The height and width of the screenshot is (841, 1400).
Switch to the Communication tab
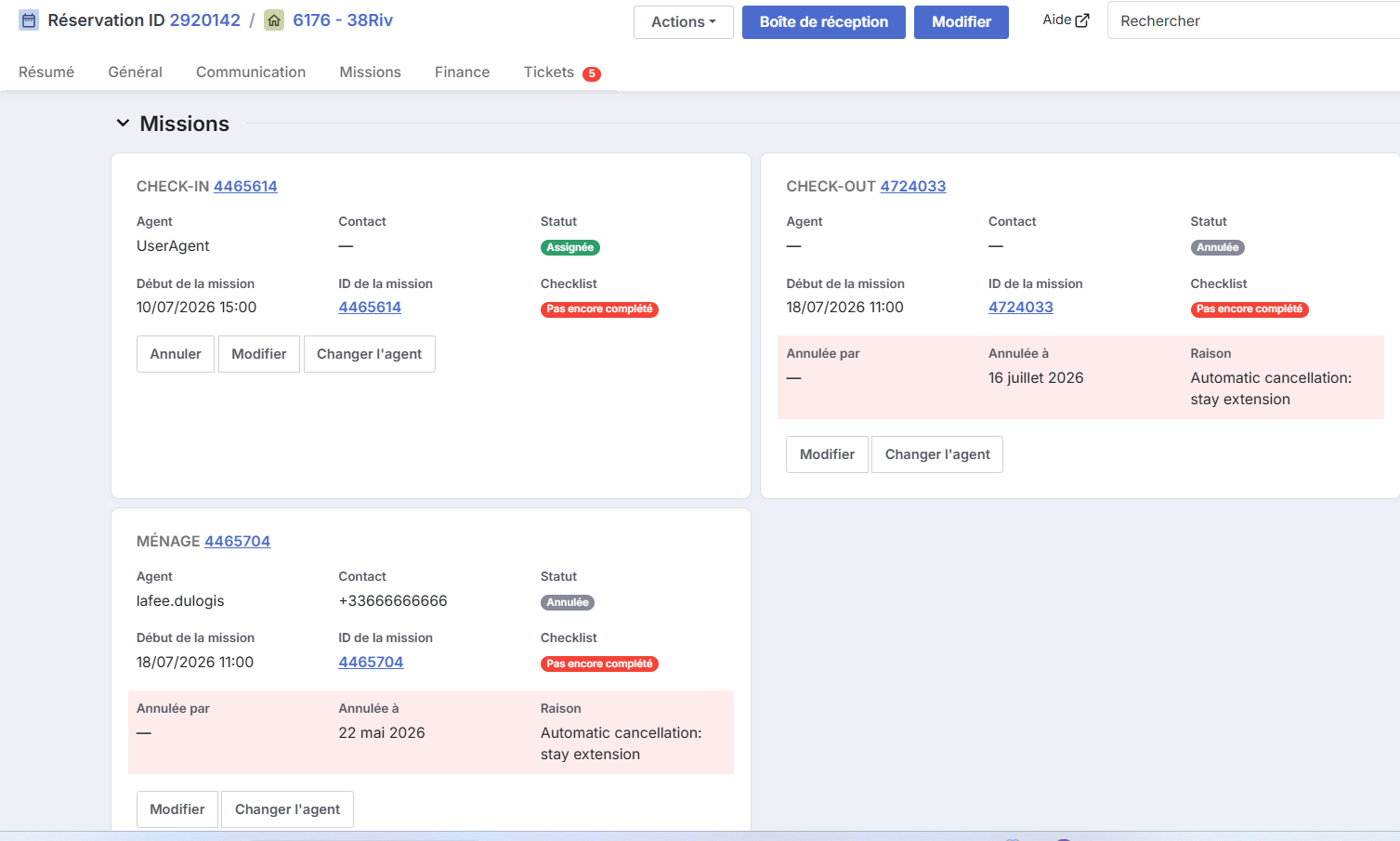point(251,72)
